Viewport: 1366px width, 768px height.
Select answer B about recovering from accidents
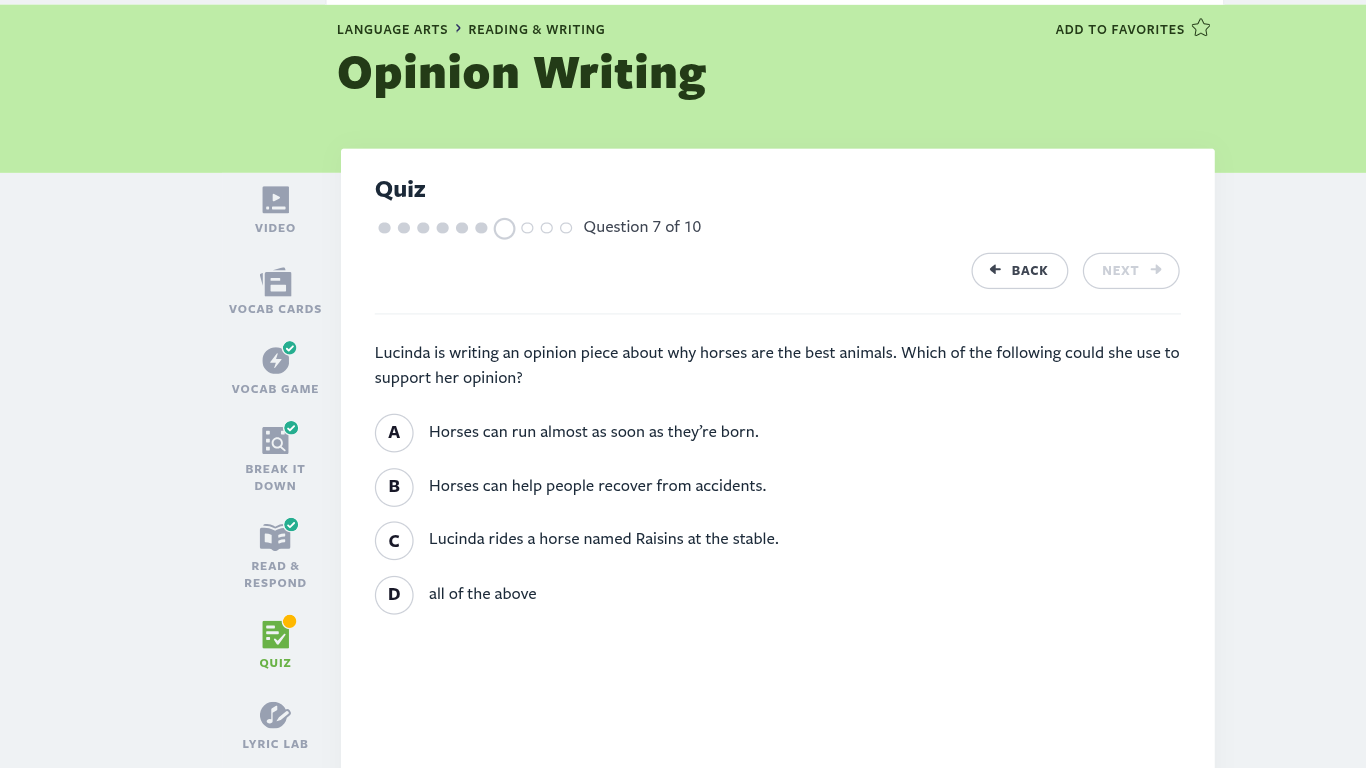pyautogui.click(x=394, y=486)
